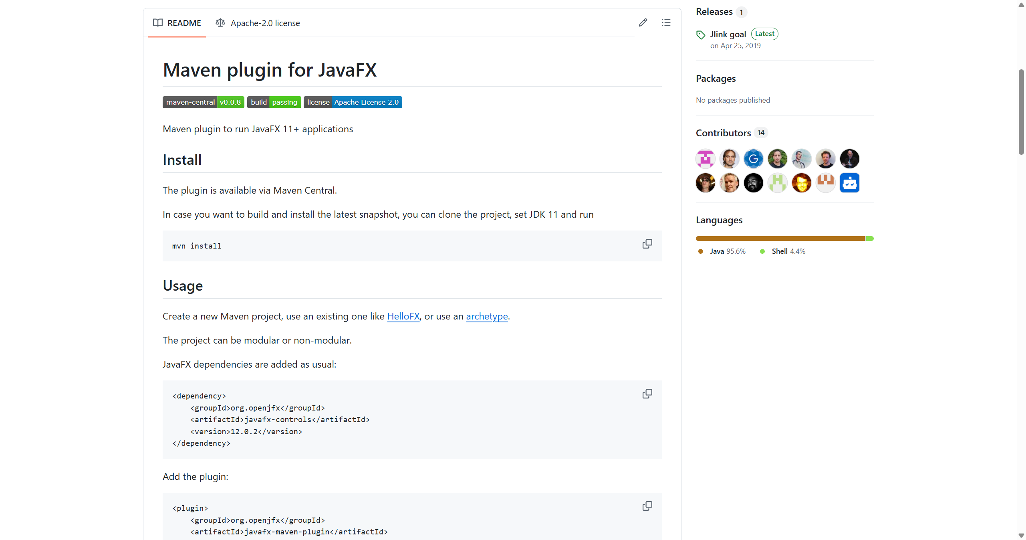Screen dimensions: 1026x540
Task: Copy the plugin XML snippet
Action: [x=647, y=506]
